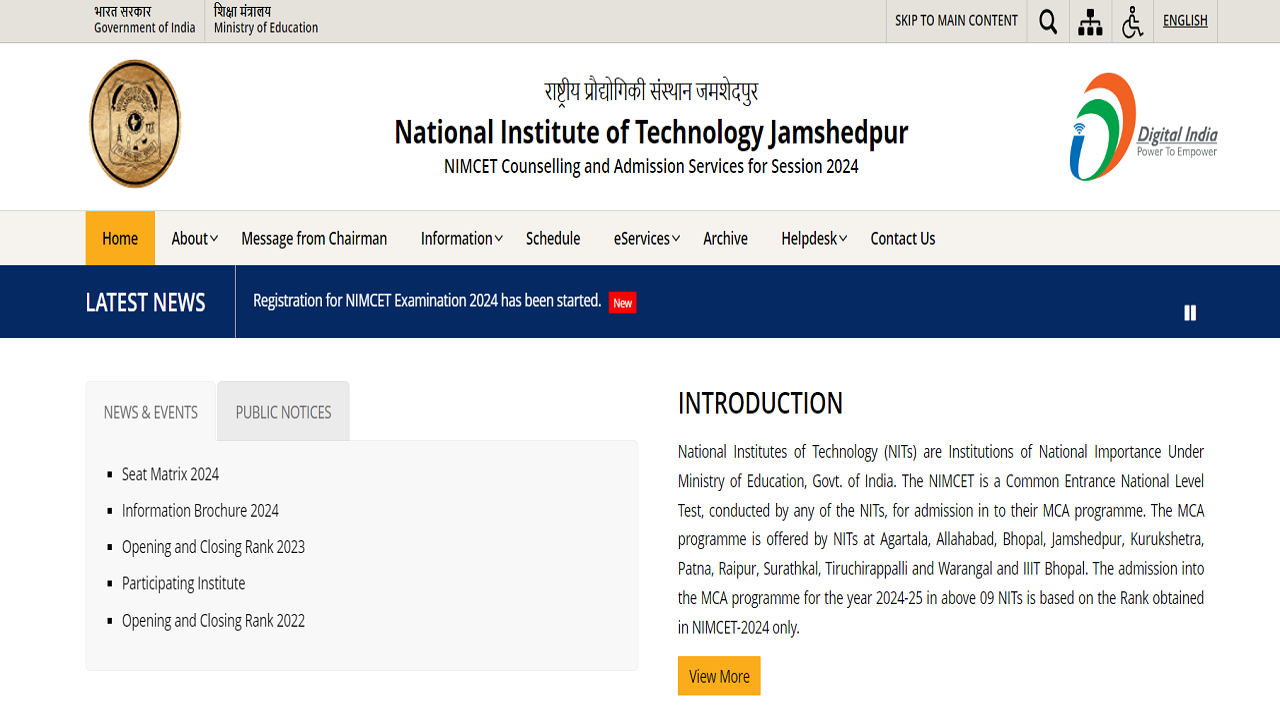Switch to the PUBLIC NOTICES tab
The width and height of the screenshot is (1280, 720).
tap(283, 411)
